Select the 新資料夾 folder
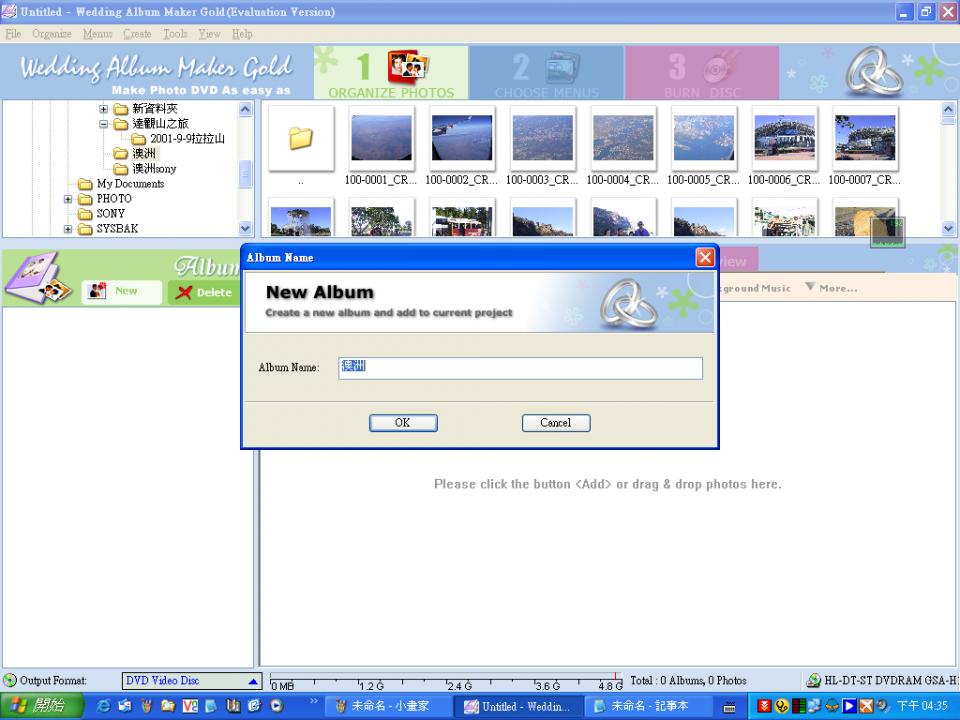 click(155, 109)
